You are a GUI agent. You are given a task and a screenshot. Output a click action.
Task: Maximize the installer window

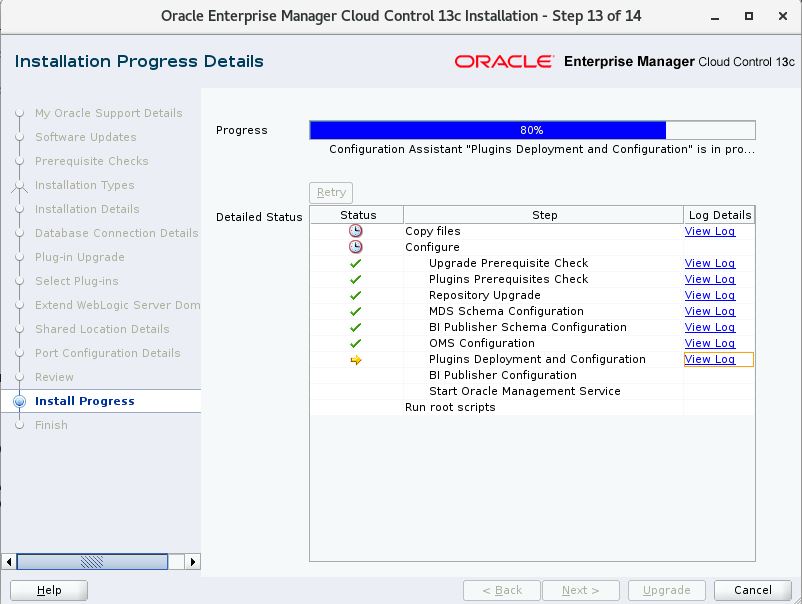pyautogui.click(x=749, y=16)
